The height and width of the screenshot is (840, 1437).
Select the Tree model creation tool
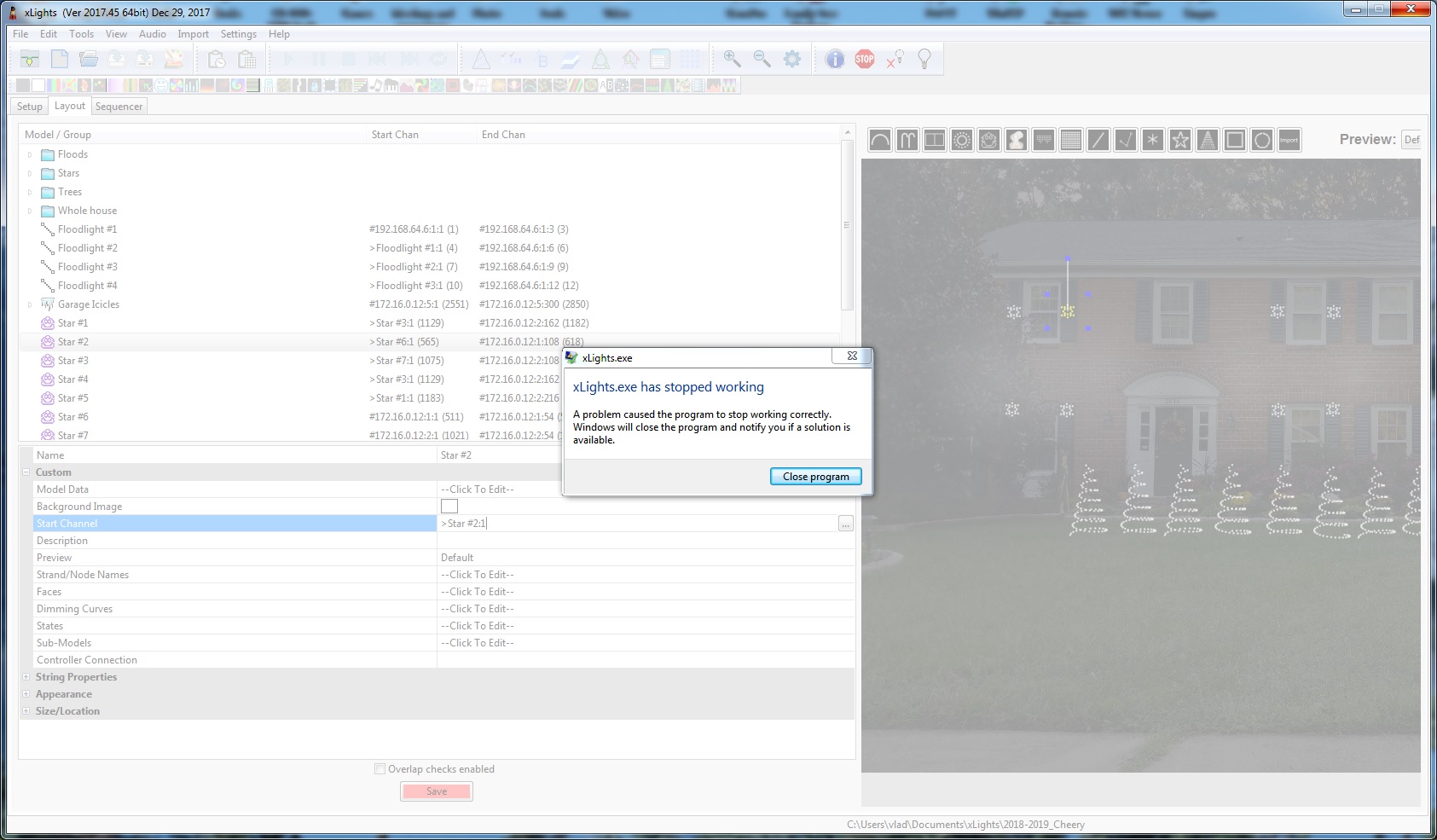(1208, 140)
